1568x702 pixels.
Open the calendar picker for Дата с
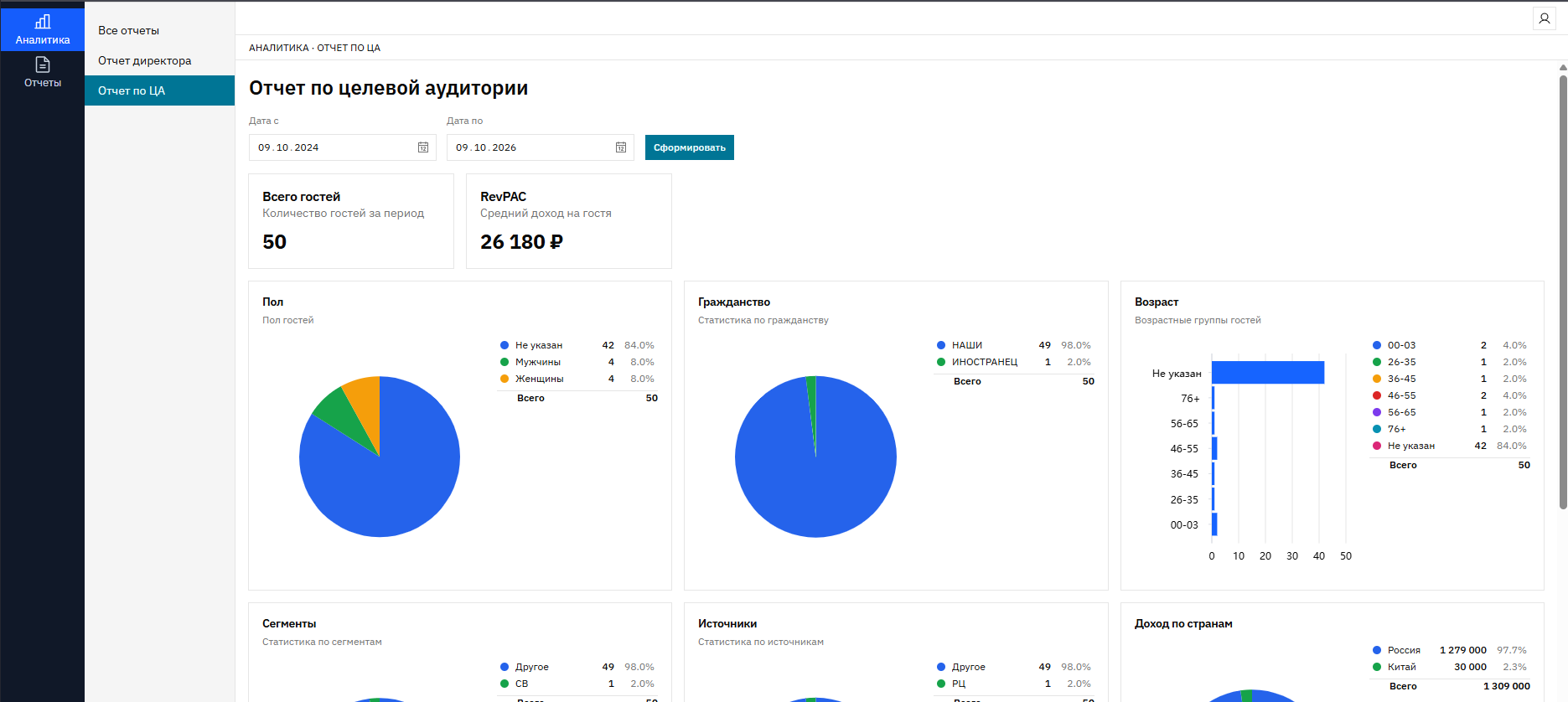point(423,147)
